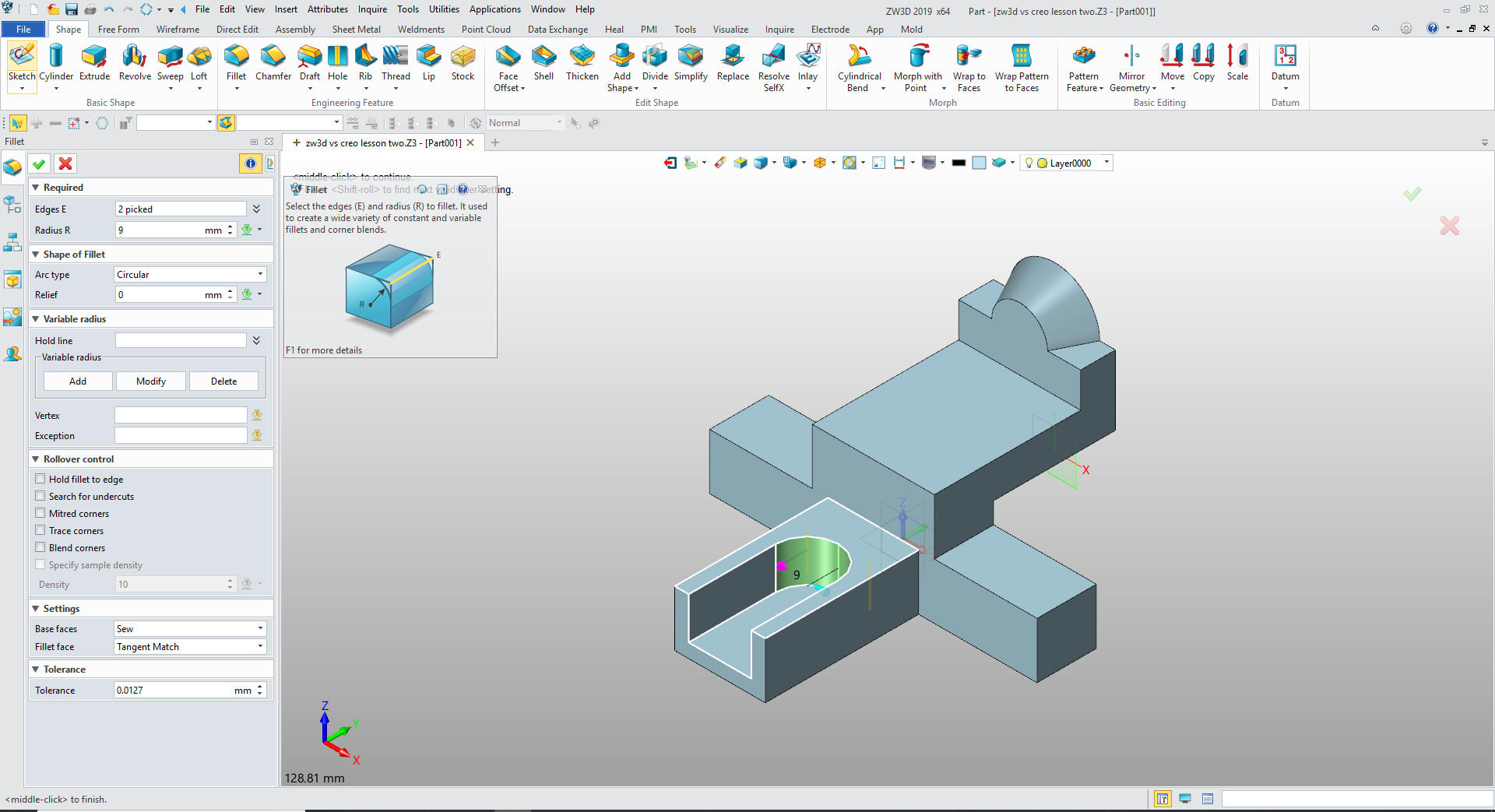Viewport: 1495px width, 812px height.
Task: Select the Simplify tool
Action: [691, 62]
